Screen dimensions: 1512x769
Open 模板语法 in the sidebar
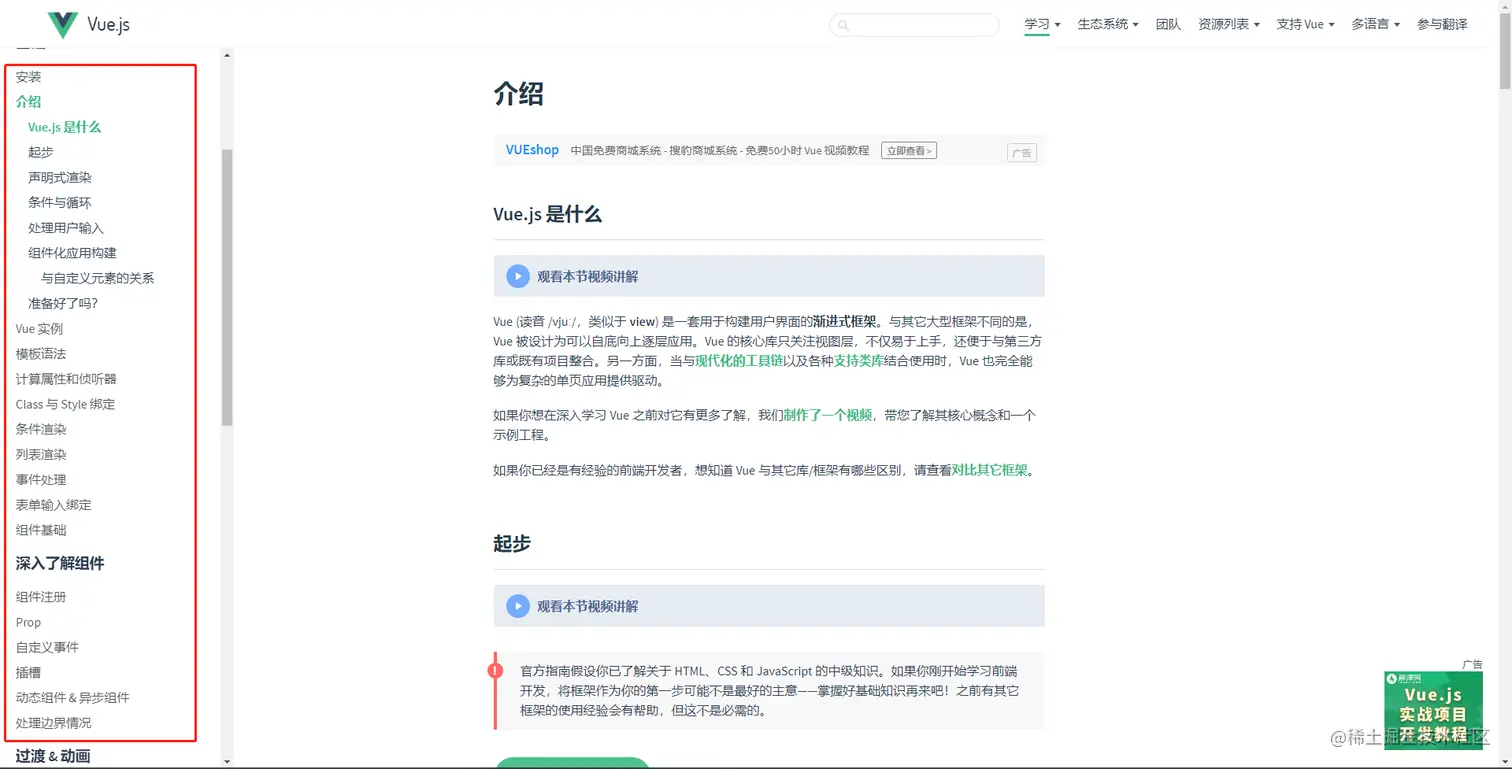pyautogui.click(x=41, y=354)
